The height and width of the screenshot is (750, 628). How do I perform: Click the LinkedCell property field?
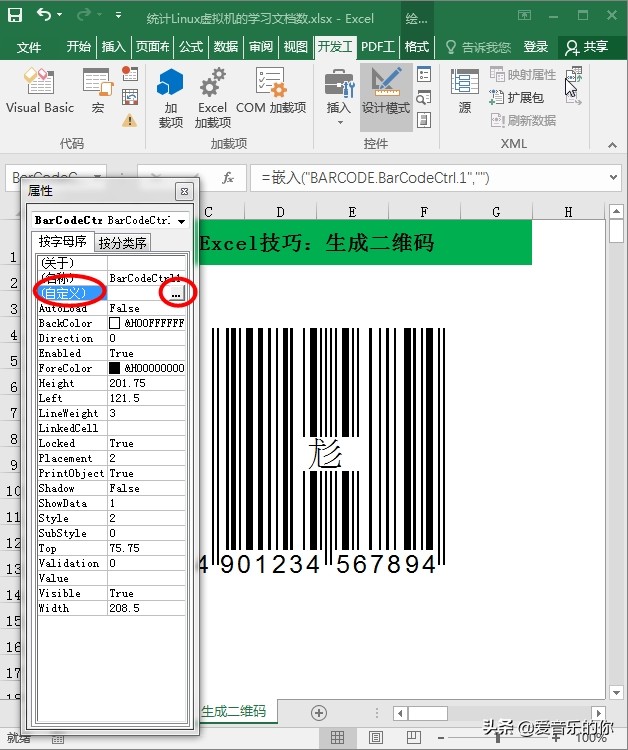pos(146,429)
